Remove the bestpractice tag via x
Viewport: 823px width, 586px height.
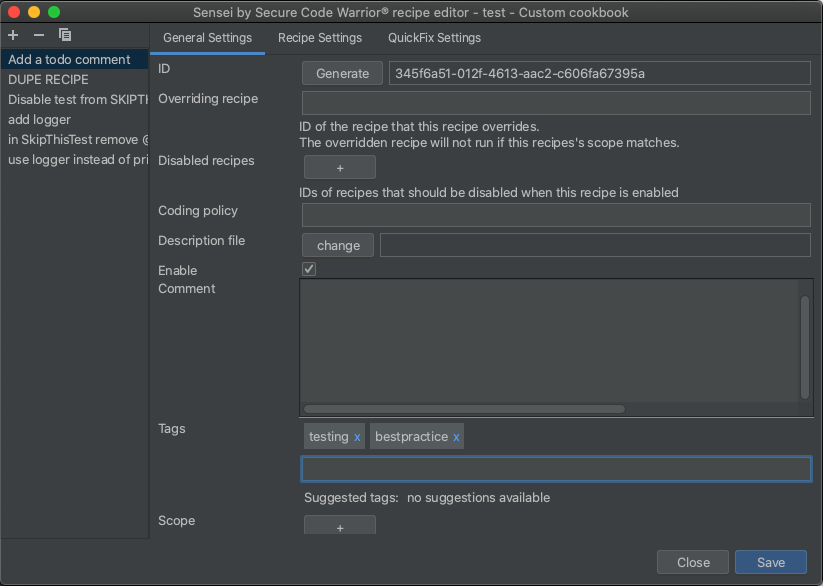pos(456,437)
